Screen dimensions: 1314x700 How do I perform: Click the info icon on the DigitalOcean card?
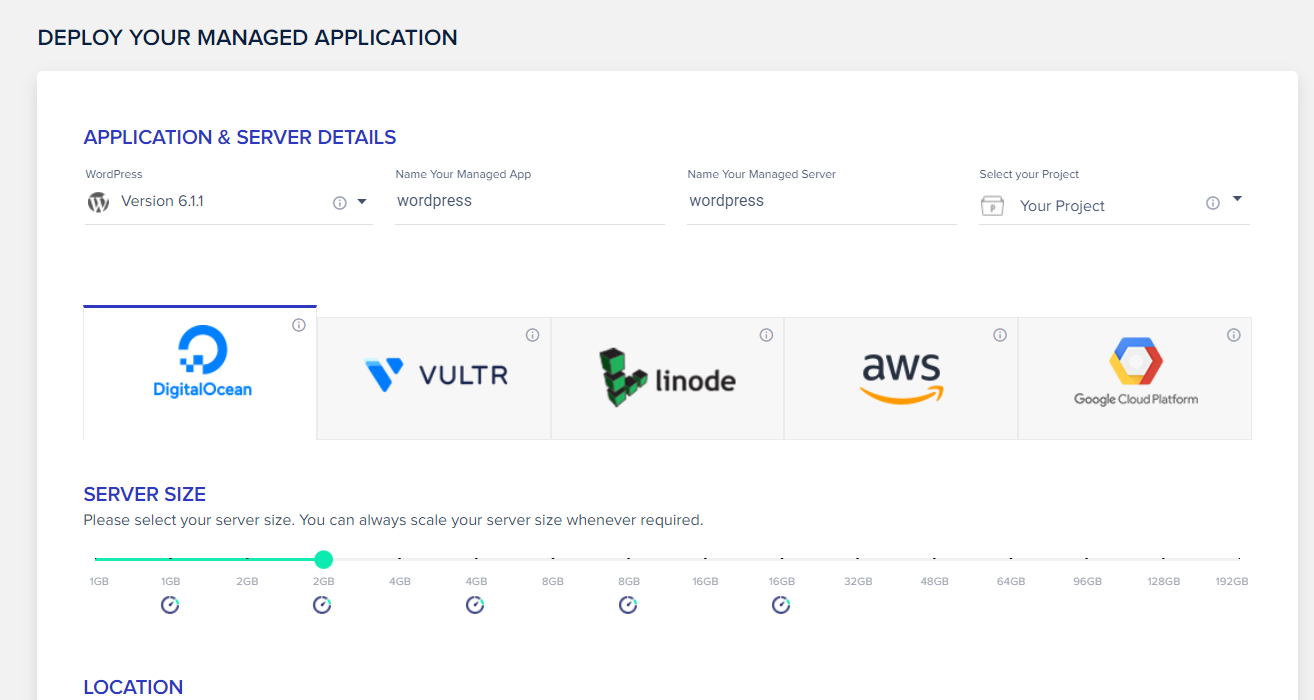(x=299, y=325)
